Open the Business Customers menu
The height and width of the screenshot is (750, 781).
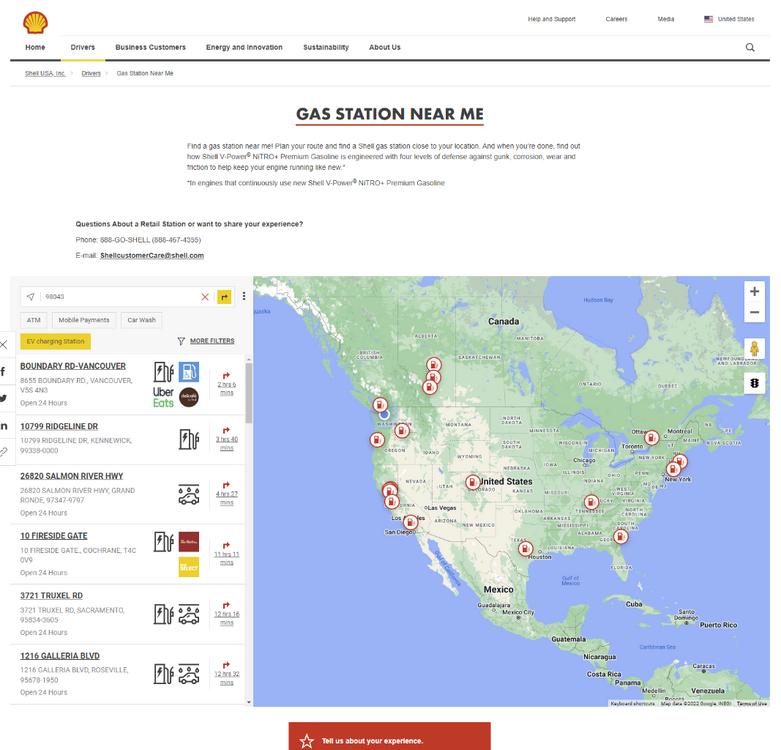150,47
